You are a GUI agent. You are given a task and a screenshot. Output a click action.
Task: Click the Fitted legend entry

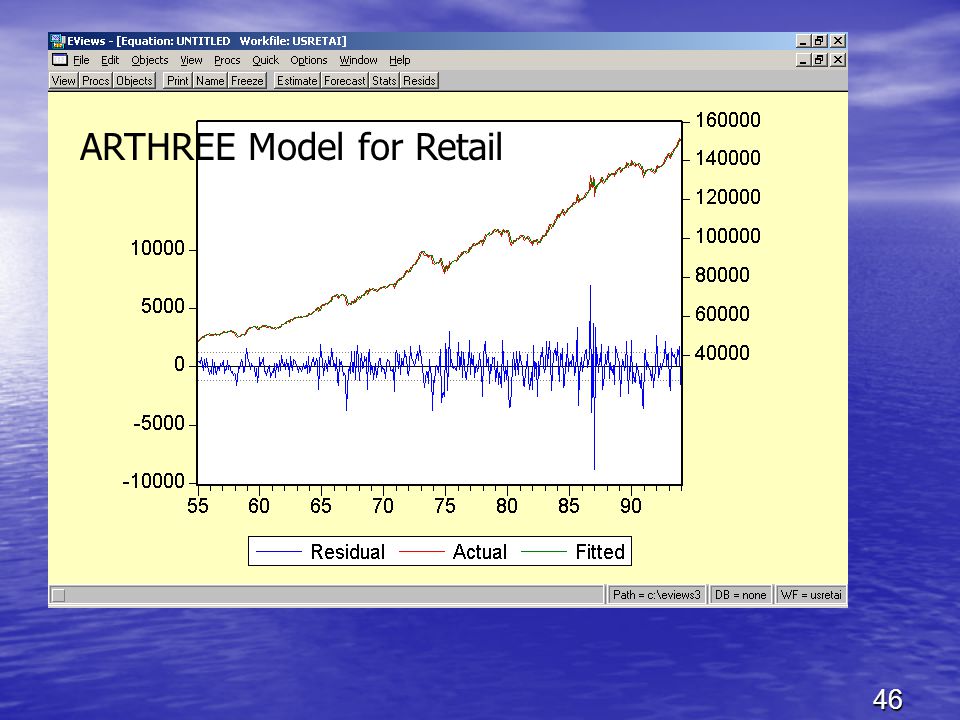click(573, 552)
